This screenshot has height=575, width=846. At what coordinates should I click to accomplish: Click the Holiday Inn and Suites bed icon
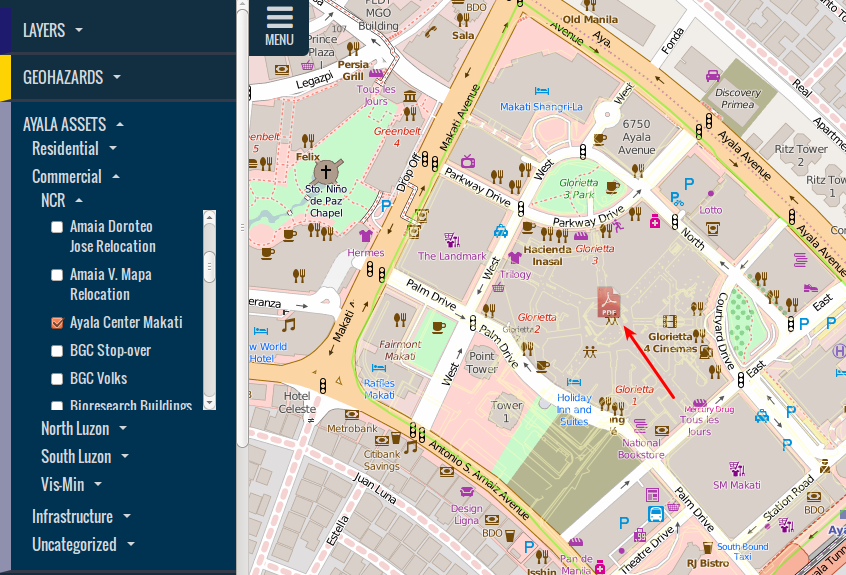coord(574,382)
